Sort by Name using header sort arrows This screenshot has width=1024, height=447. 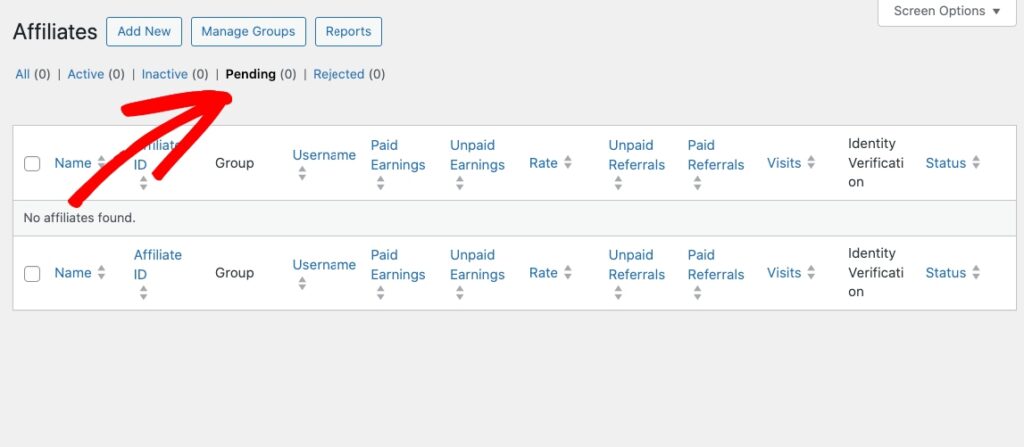pyautogui.click(x=101, y=163)
